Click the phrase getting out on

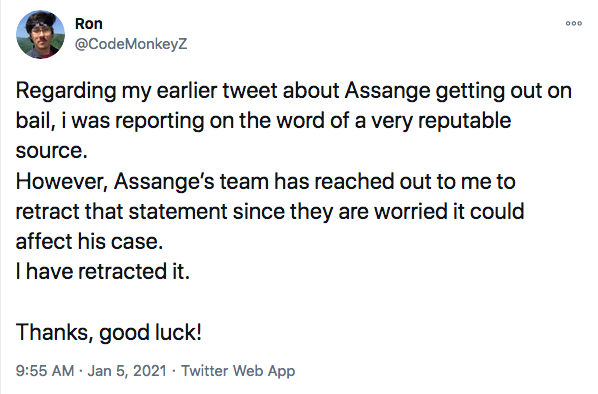[503, 92]
